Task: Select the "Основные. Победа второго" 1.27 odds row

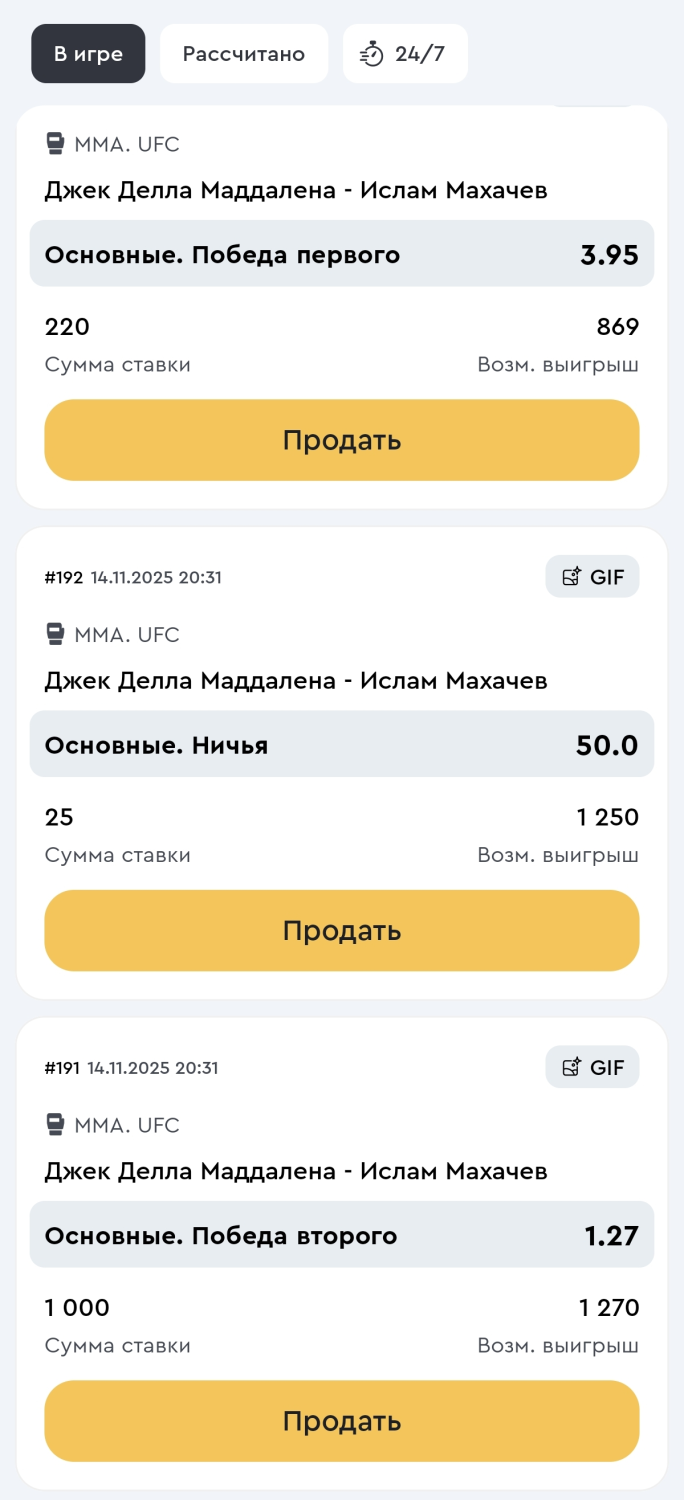Action: [341, 1235]
